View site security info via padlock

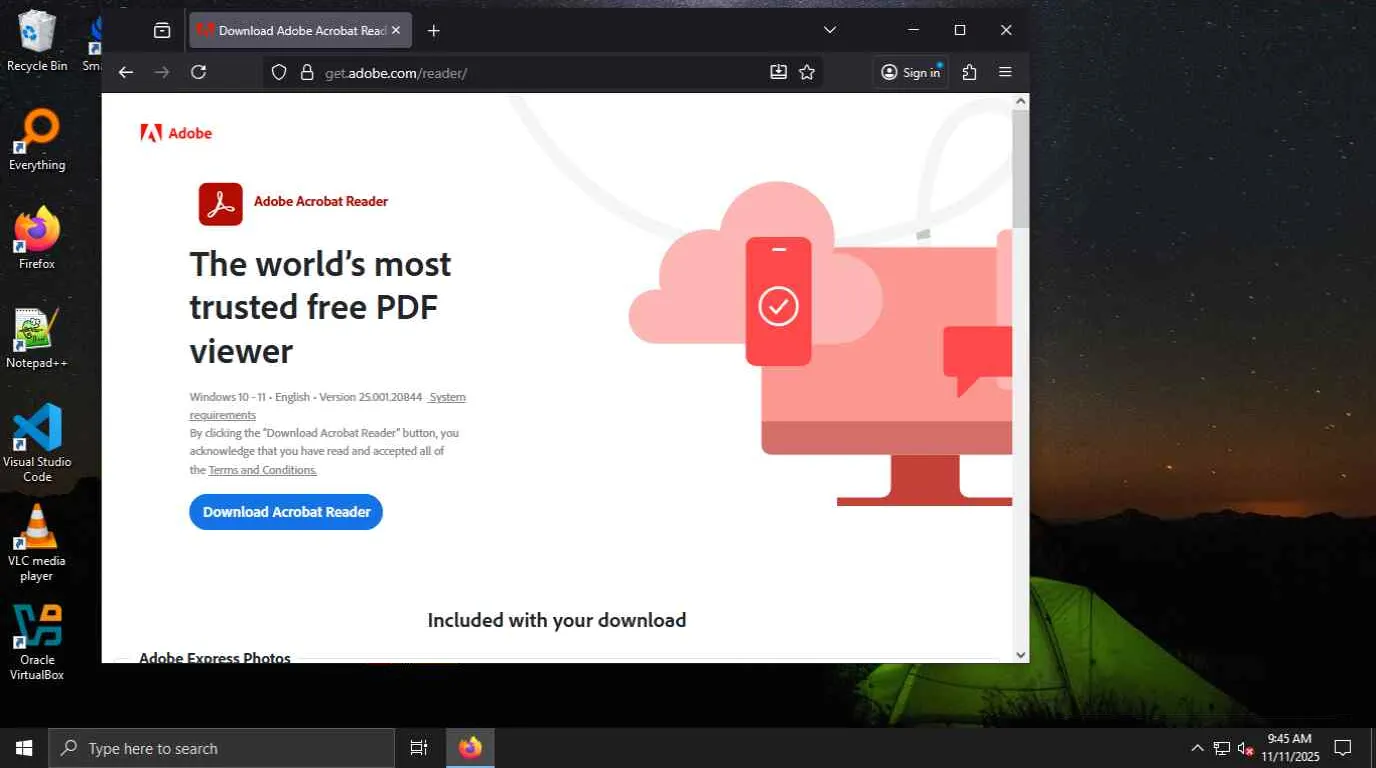click(307, 72)
